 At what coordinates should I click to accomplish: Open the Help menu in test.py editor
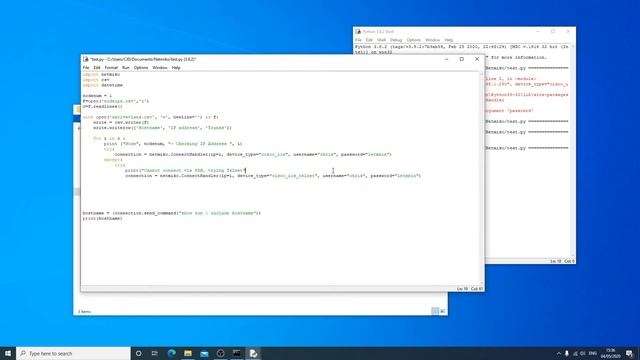176,68
